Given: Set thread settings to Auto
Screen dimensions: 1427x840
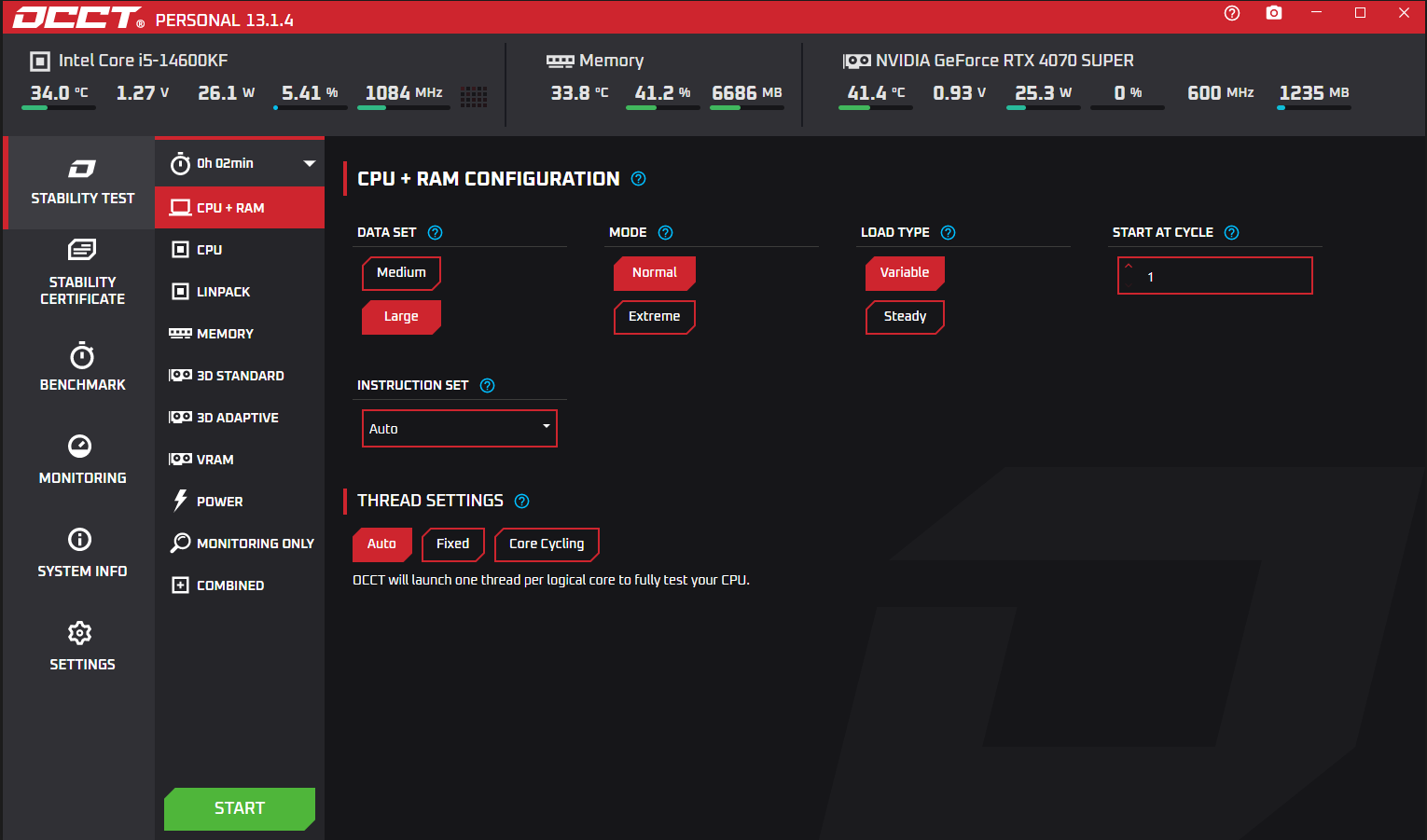Looking at the screenshot, I should point(381,544).
